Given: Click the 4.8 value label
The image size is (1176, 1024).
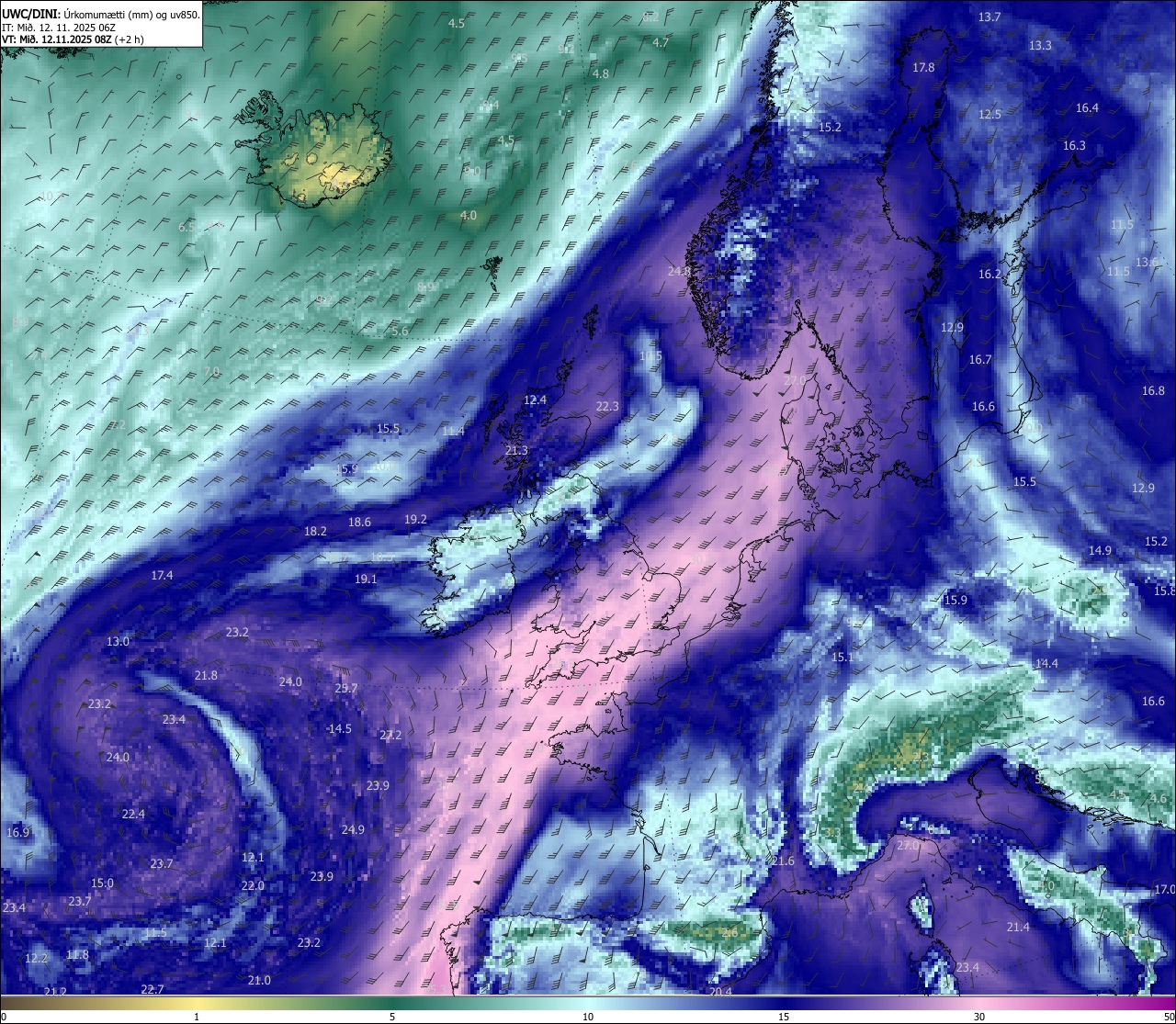Looking at the screenshot, I should click(x=601, y=74).
